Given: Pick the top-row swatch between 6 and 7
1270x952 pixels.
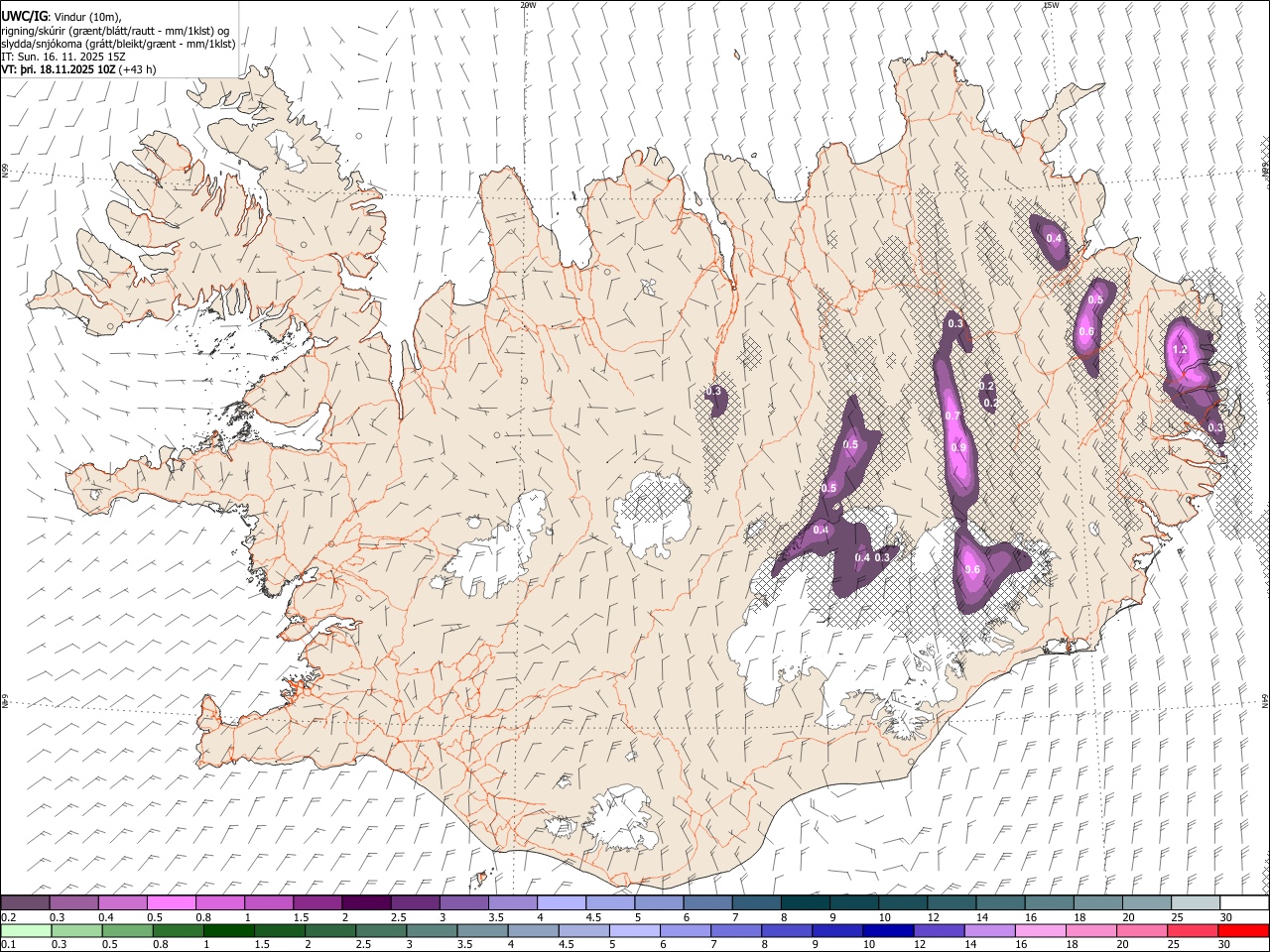Looking at the screenshot, I should point(707,903).
